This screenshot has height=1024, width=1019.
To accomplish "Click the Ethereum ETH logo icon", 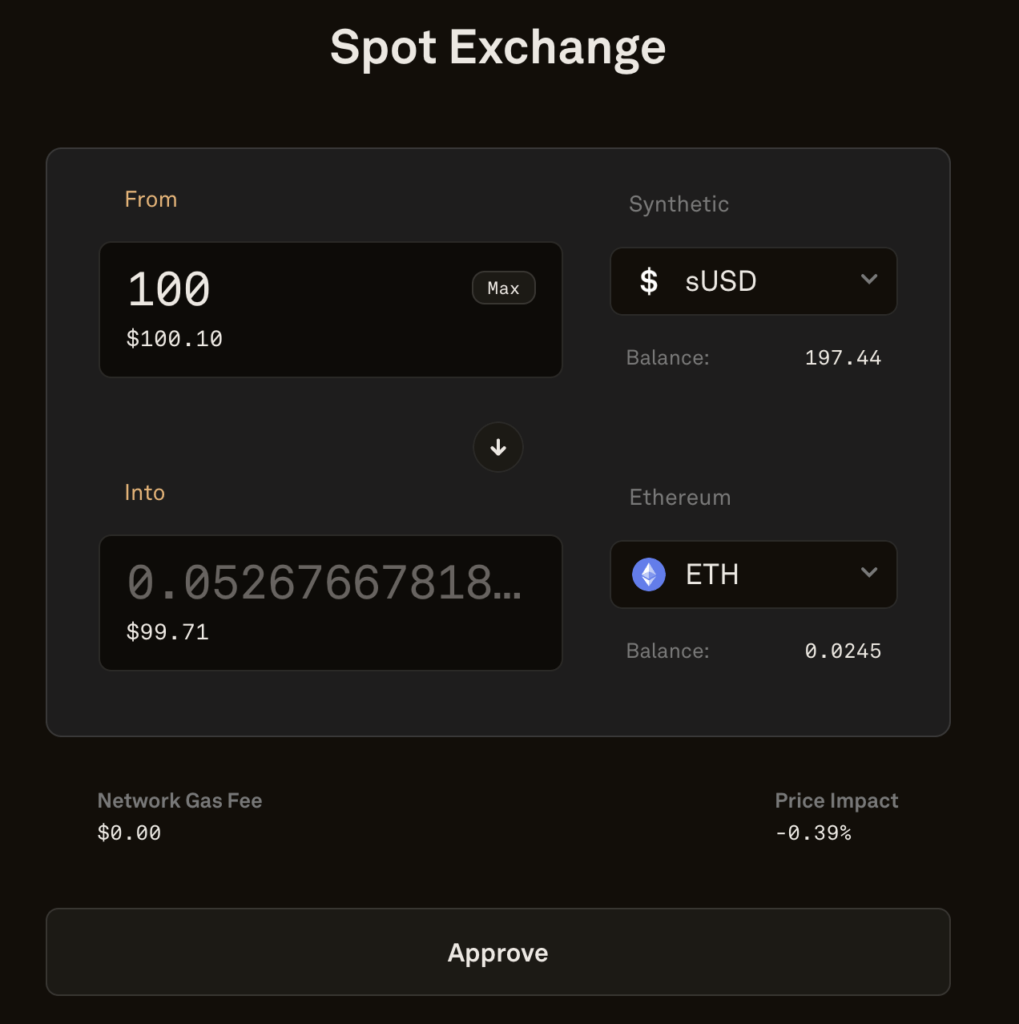I will tap(649, 575).
